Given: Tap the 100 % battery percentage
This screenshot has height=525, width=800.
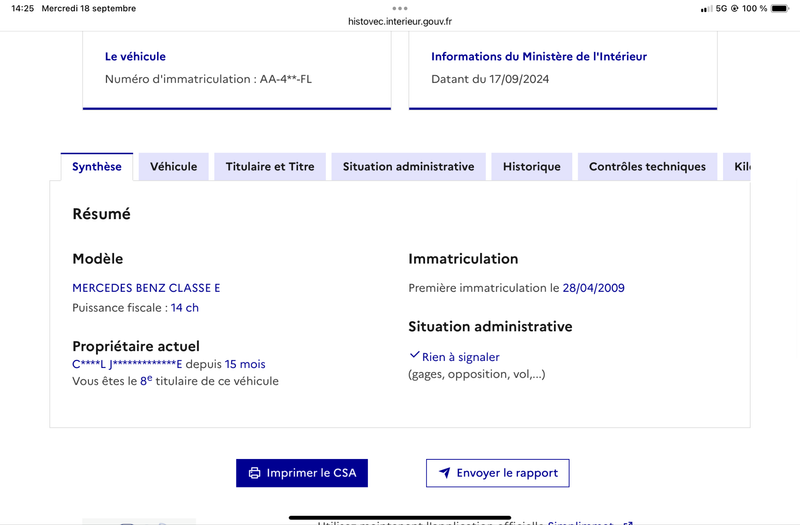Looking at the screenshot, I should tap(755, 8).
